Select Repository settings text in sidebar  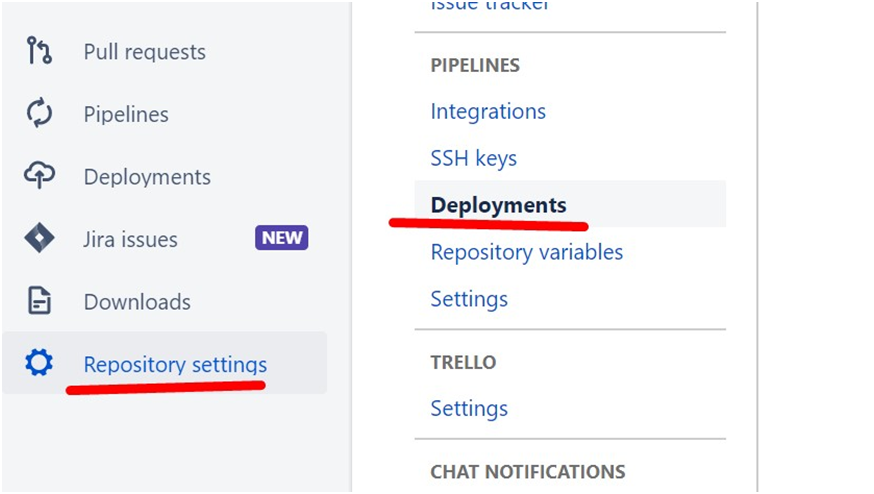pos(175,364)
